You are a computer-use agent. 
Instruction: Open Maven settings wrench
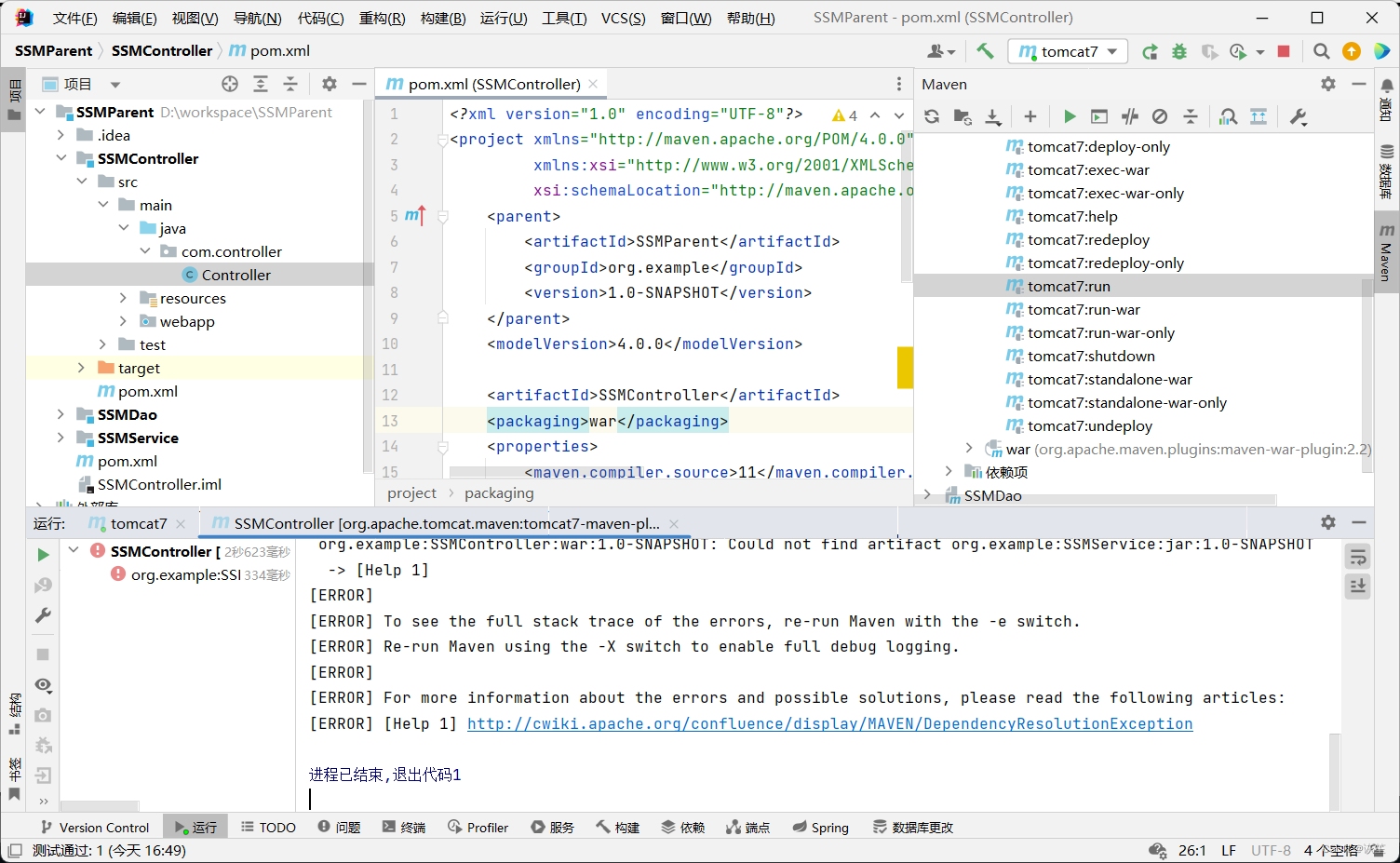(1299, 116)
